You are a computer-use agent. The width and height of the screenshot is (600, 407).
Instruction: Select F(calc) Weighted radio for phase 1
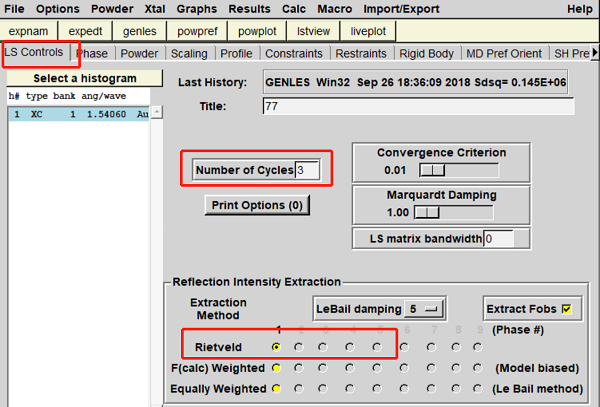coord(277,368)
